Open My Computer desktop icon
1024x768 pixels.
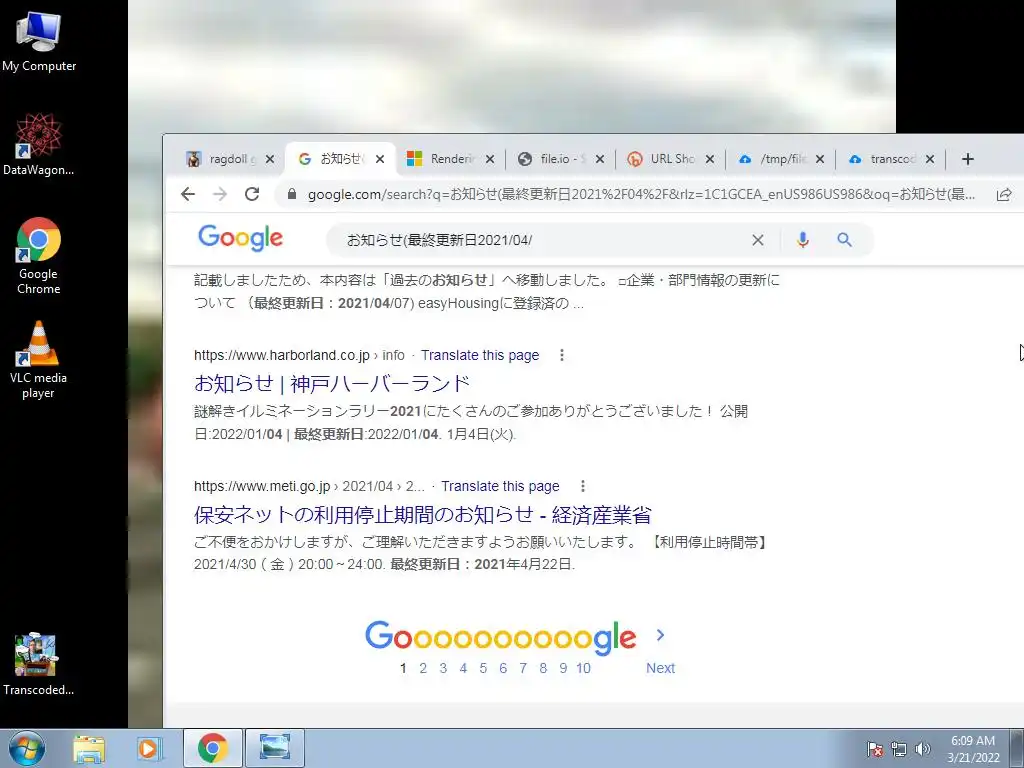point(39,42)
